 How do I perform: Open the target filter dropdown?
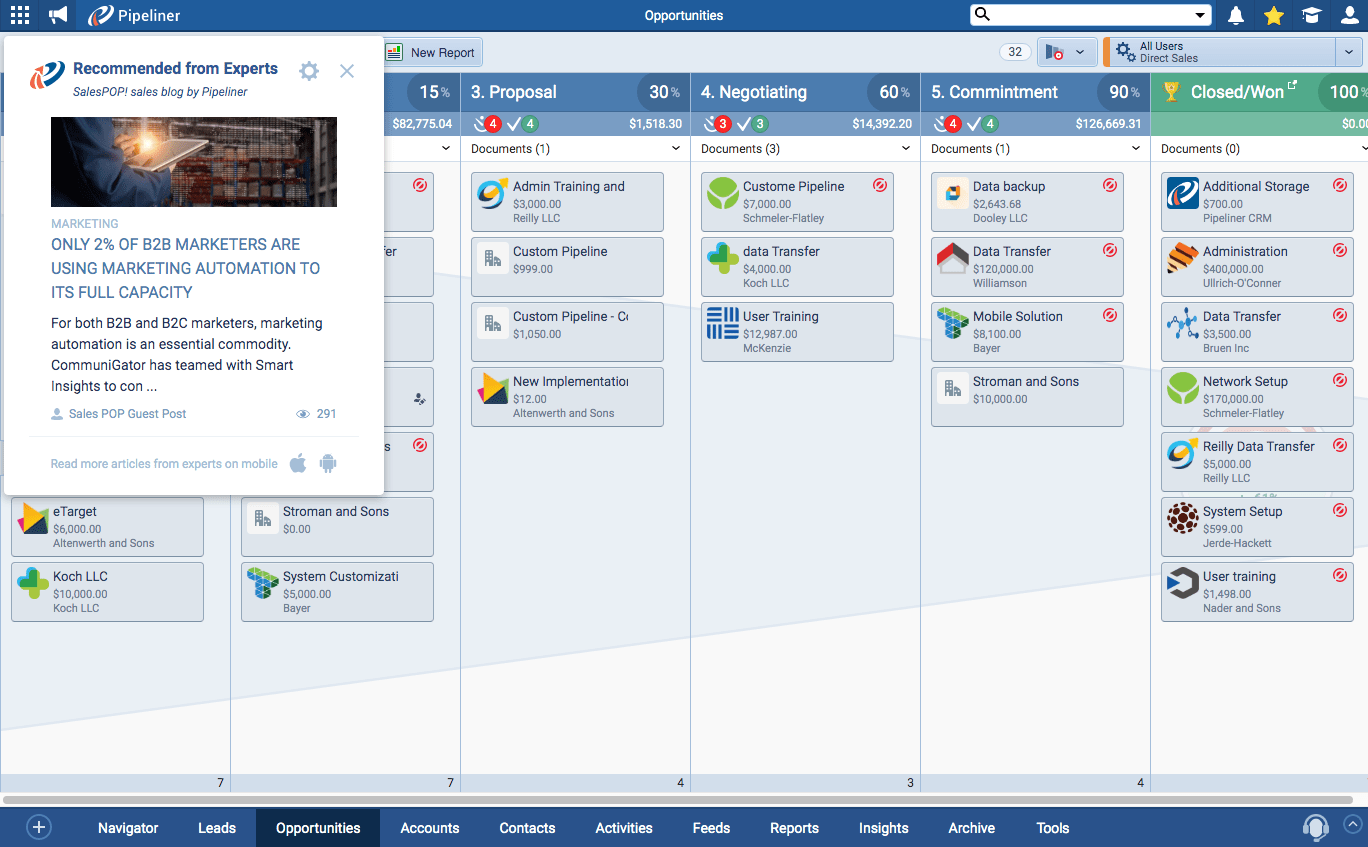coord(1066,52)
